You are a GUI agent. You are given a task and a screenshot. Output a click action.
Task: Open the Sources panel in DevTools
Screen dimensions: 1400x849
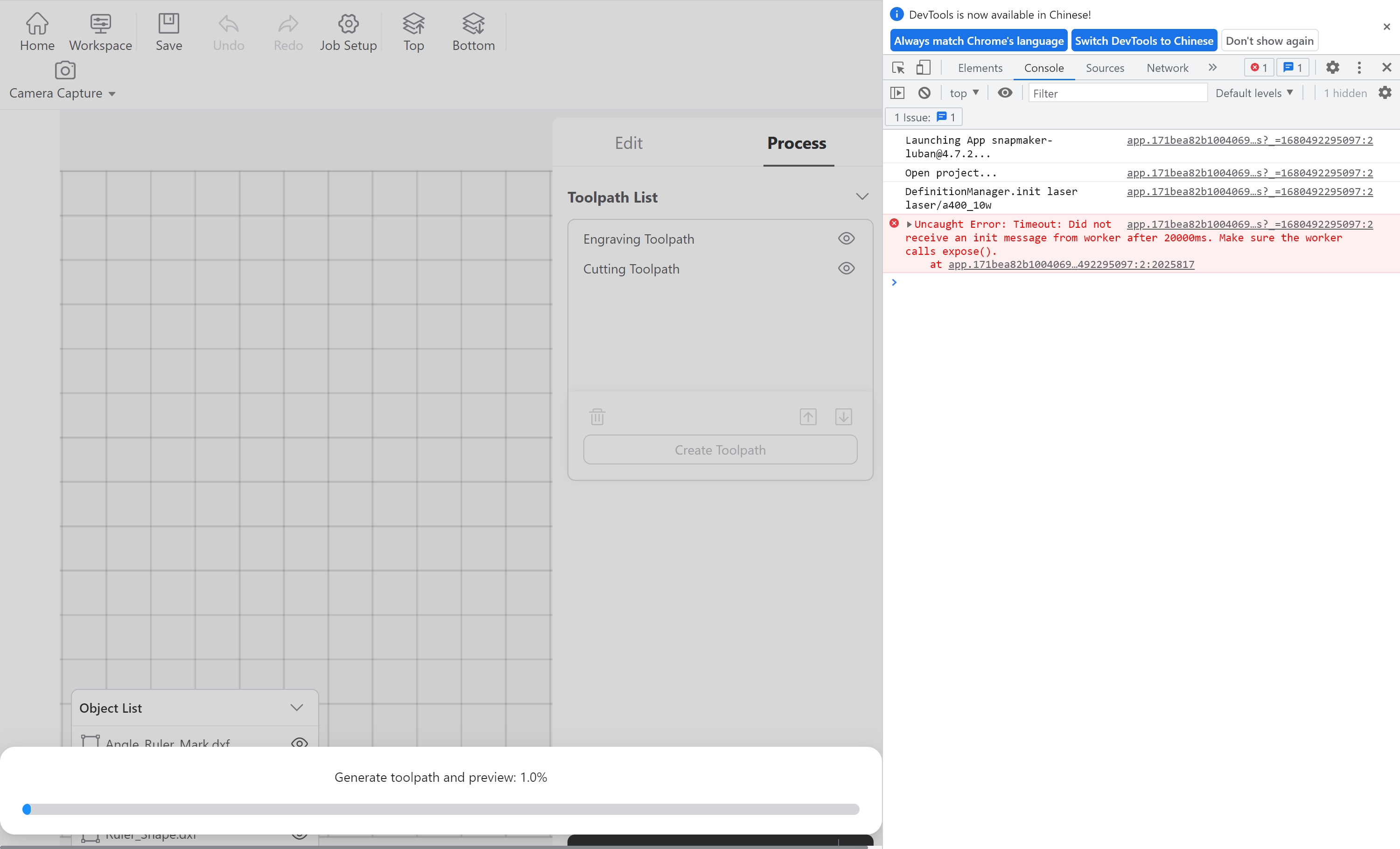(x=1104, y=68)
